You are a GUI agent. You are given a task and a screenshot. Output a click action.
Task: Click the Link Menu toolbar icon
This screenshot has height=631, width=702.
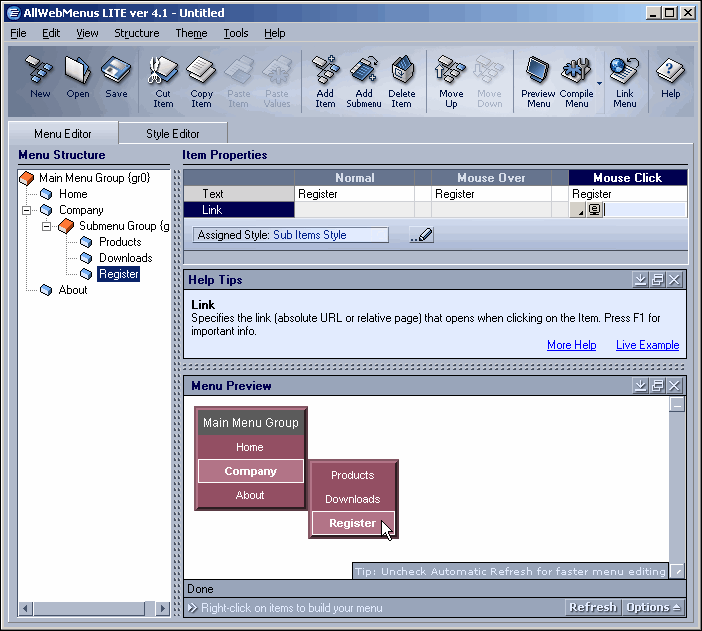click(x=625, y=82)
